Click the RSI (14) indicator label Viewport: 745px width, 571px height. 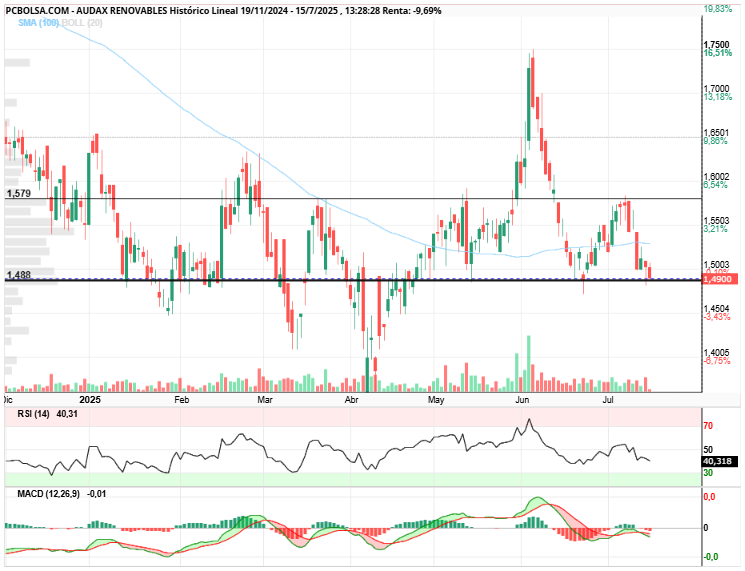click(33, 414)
